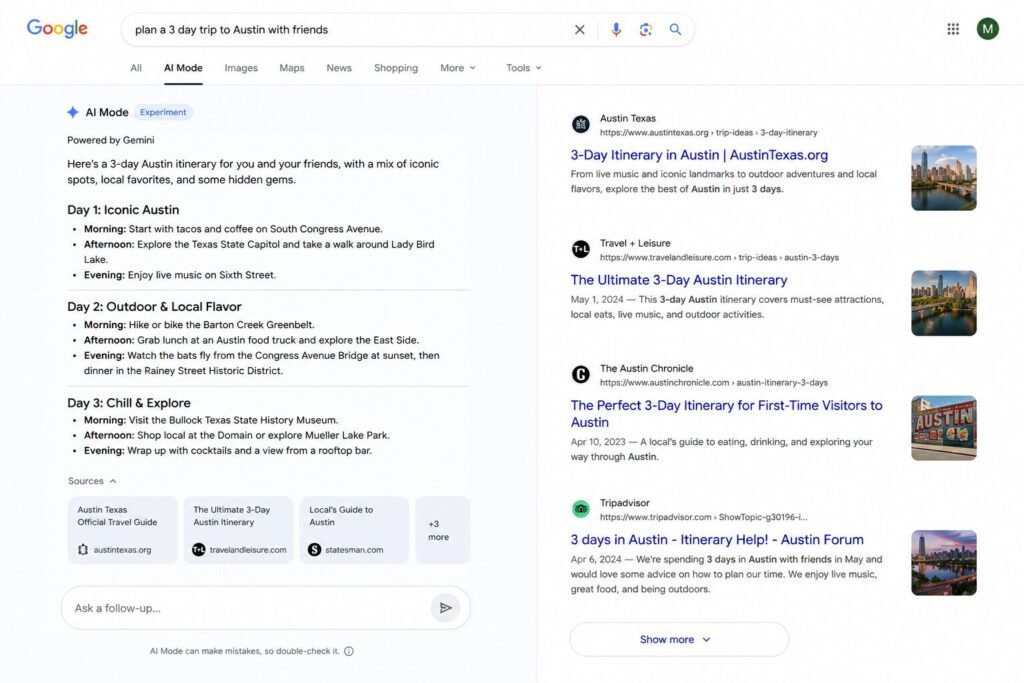Screen dimensions: 1024x683
Task: Click the travelandleisure.com breadcrumb URL
Action: (719, 258)
